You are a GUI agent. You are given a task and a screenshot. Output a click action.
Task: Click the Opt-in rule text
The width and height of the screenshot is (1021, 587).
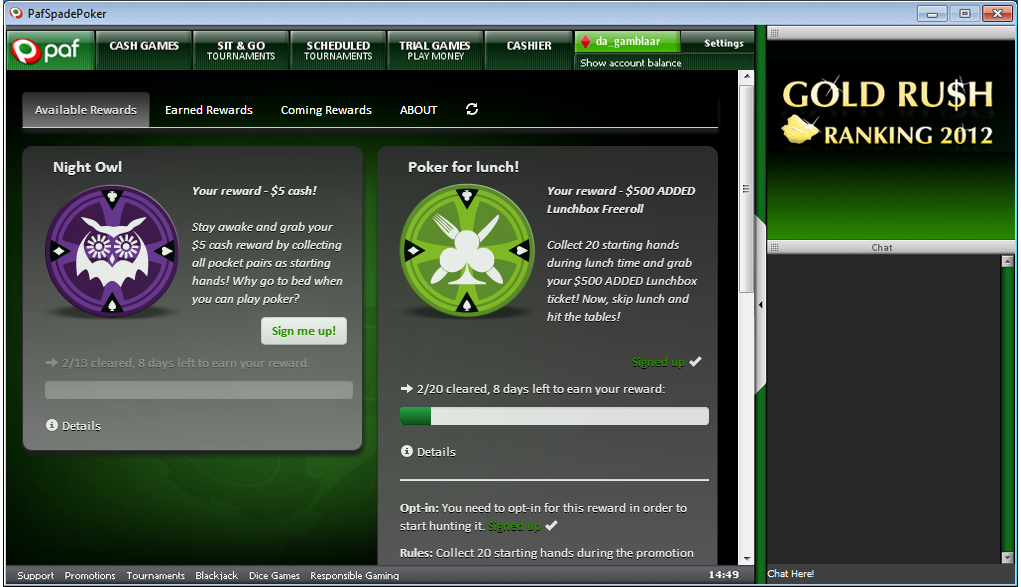click(543, 517)
